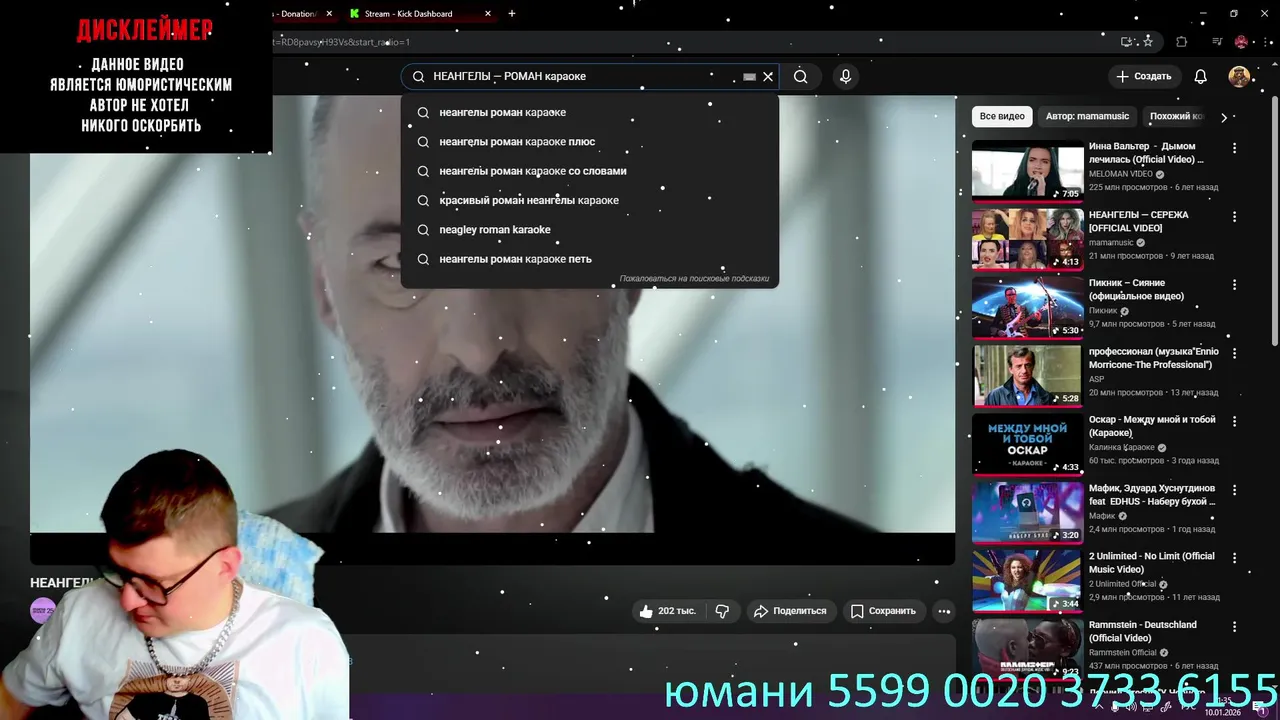Image resolution: width=1280 pixels, height=720 pixels.
Task: Open options menu for Пикник – Сияние video
Action: pyautogui.click(x=1234, y=284)
